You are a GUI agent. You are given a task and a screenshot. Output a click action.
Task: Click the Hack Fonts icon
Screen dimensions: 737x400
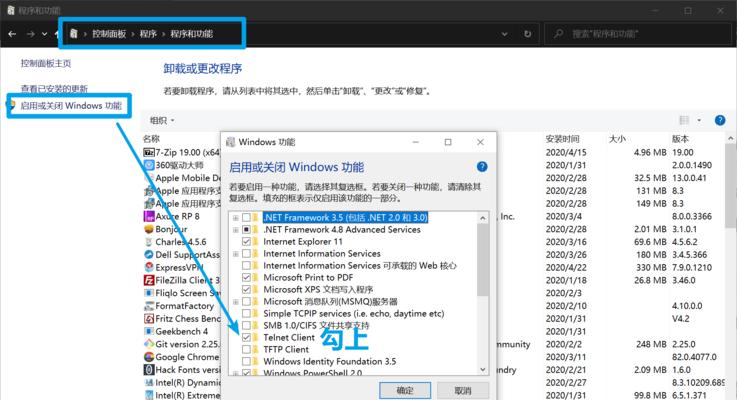click(x=149, y=369)
